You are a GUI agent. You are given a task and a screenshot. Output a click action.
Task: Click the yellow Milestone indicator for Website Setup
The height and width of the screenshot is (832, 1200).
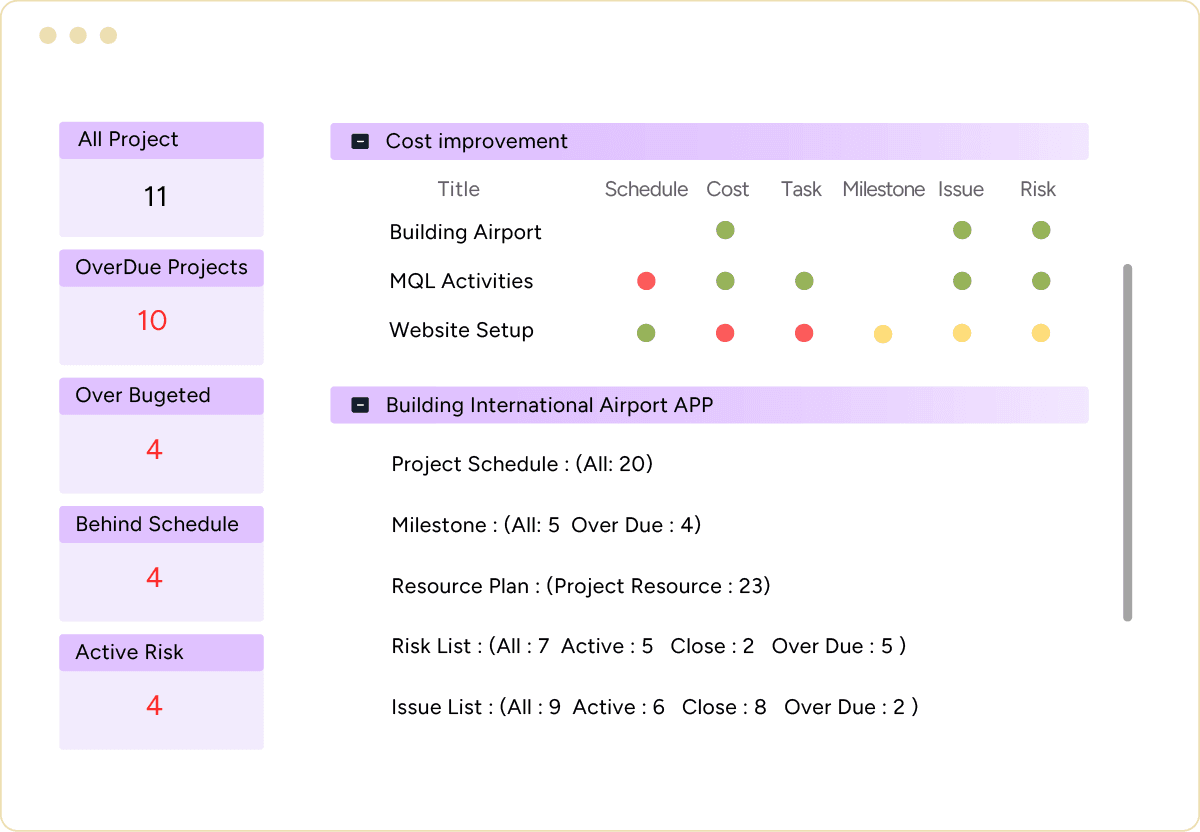tap(883, 333)
